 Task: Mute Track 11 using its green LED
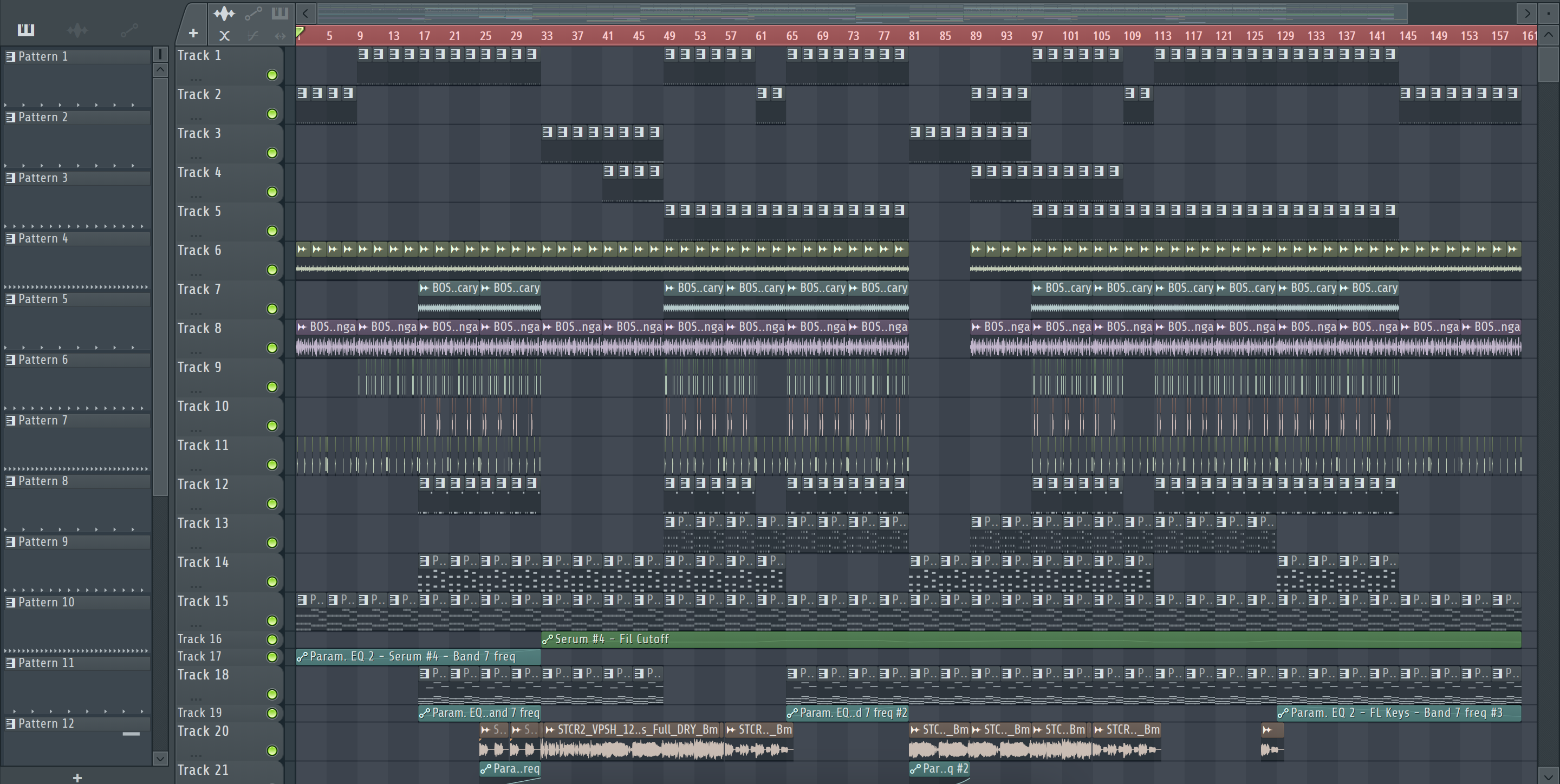[272, 465]
